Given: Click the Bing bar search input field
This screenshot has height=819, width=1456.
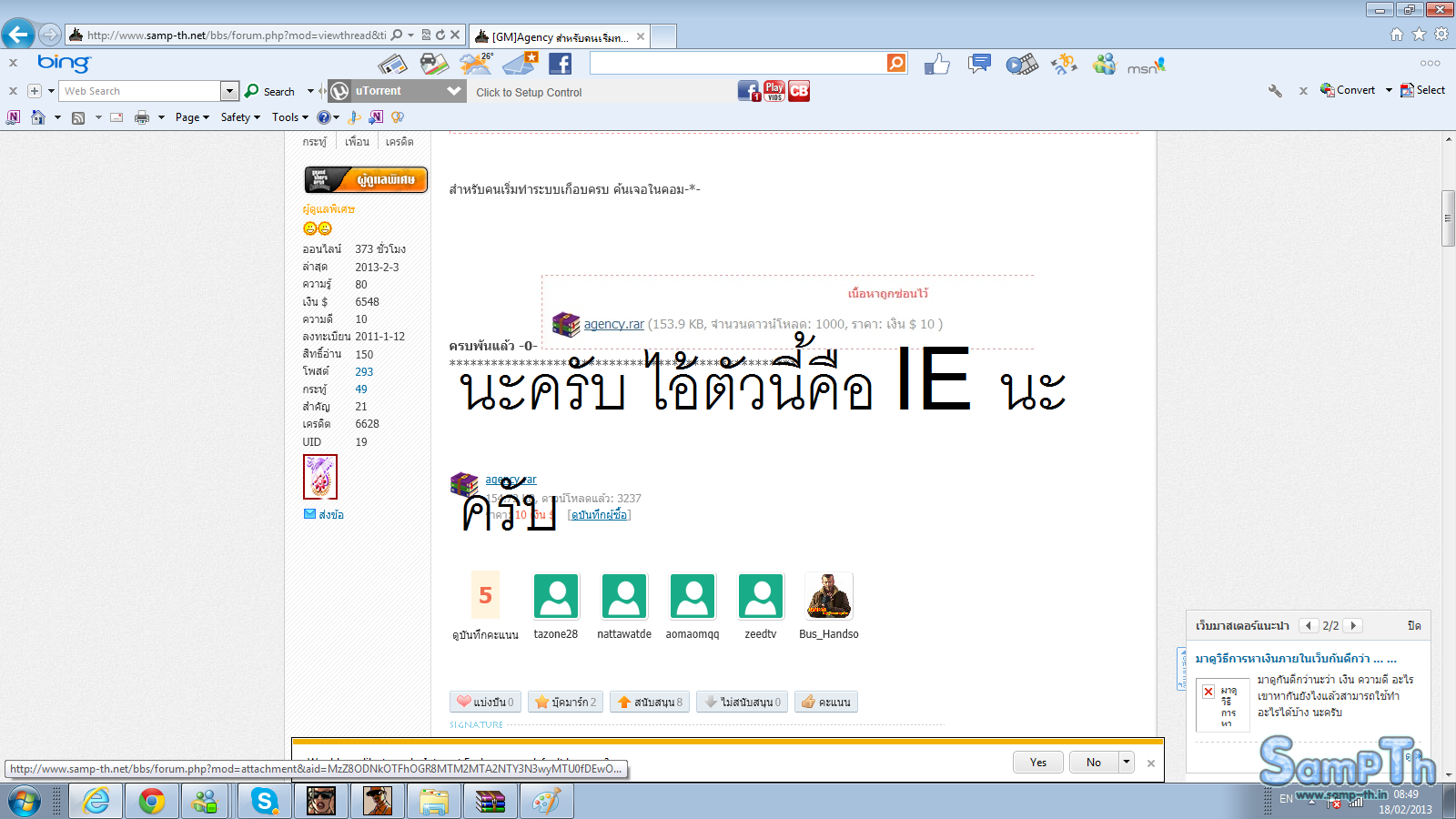Looking at the screenshot, I should click(x=737, y=63).
